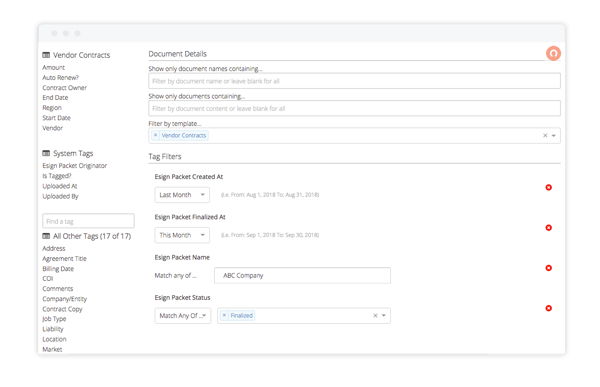Viewport: 600px width, 387px height.
Task: Choose the Uploaded By system tag
Action: tap(60, 196)
